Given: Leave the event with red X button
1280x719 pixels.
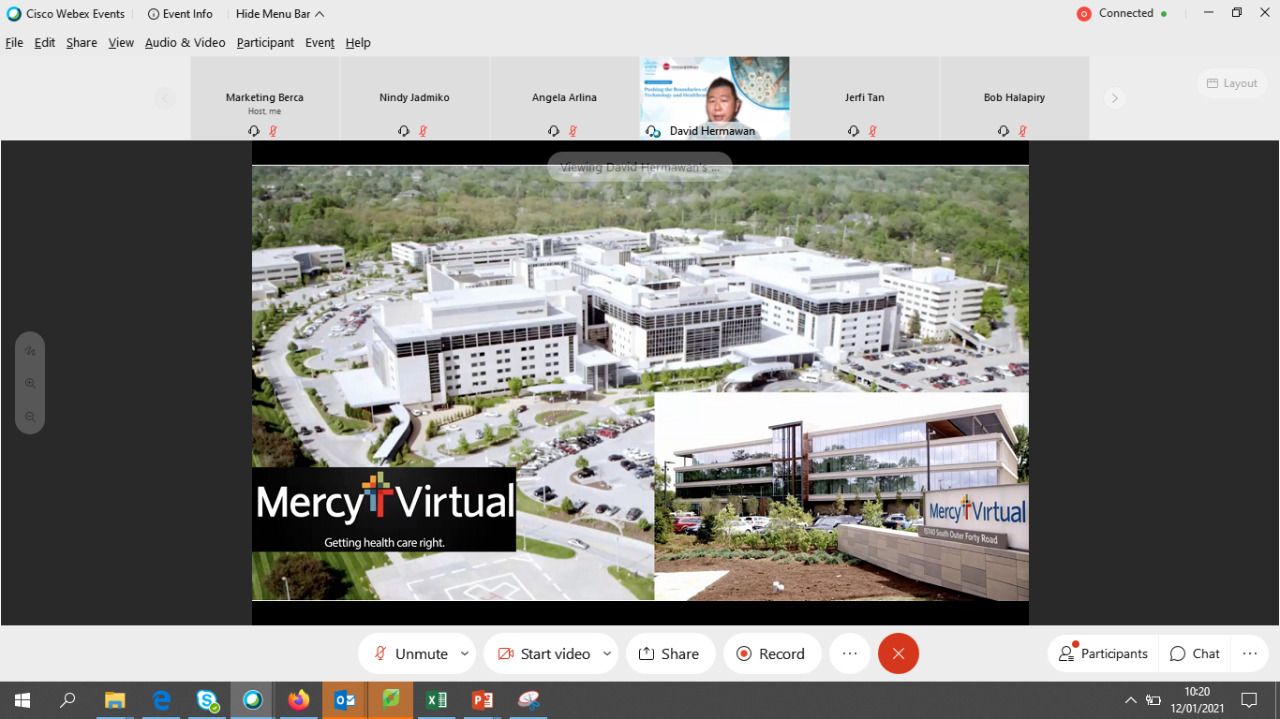Looking at the screenshot, I should pyautogui.click(x=898, y=654).
